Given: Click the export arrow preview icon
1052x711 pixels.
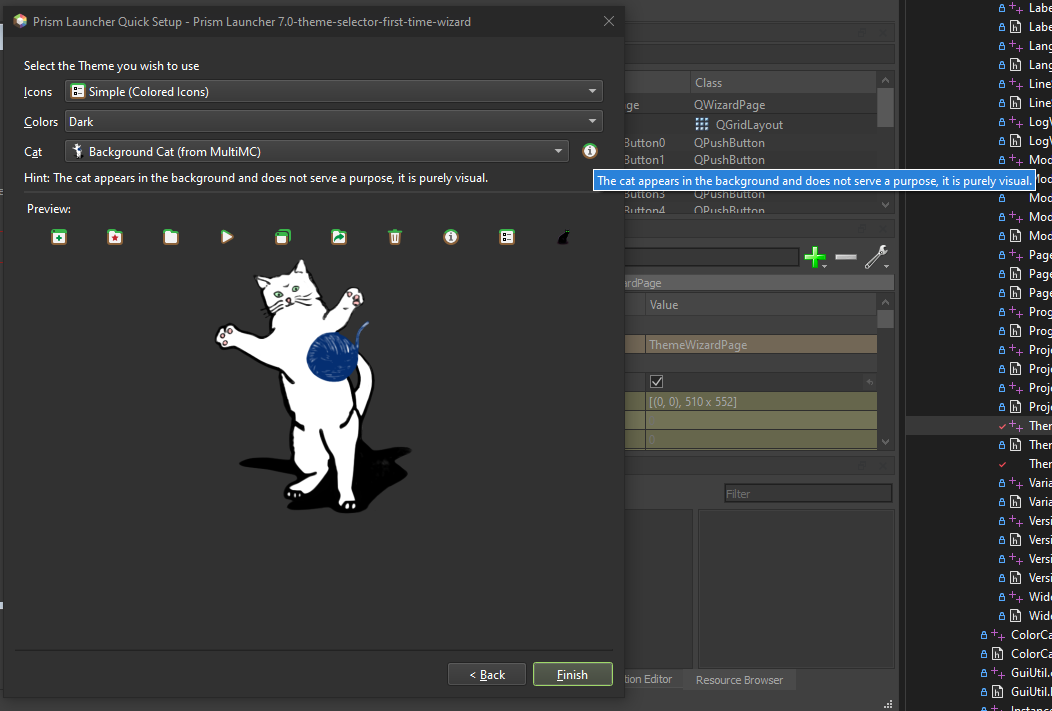Looking at the screenshot, I should (339, 237).
